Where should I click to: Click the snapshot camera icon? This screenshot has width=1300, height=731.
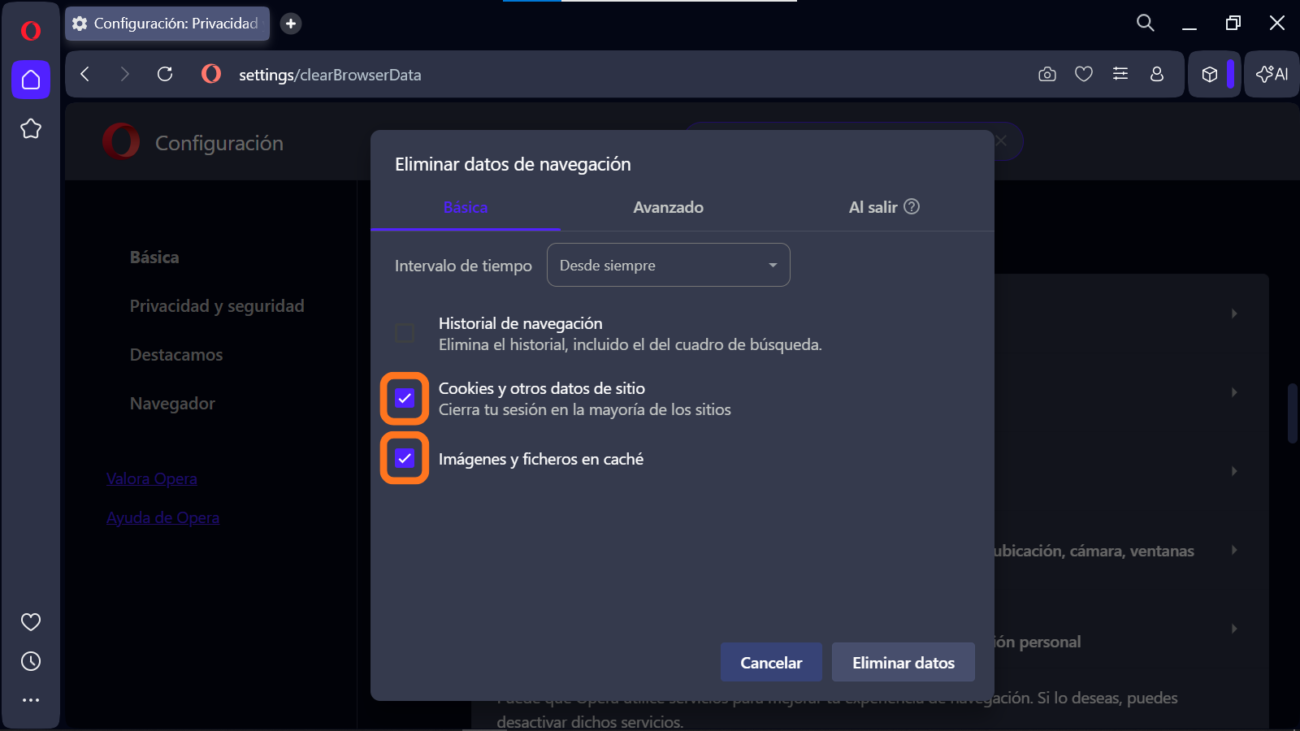pyautogui.click(x=1047, y=75)
